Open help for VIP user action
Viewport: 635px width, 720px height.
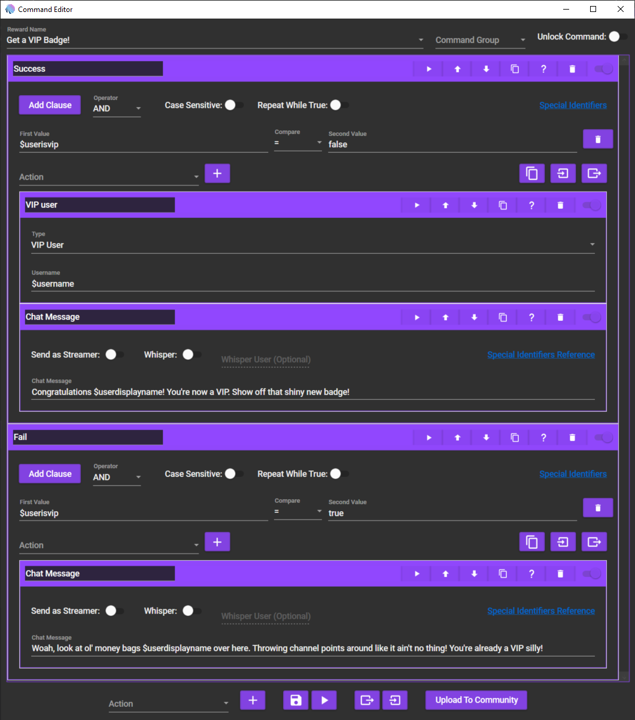coord(531,205)
